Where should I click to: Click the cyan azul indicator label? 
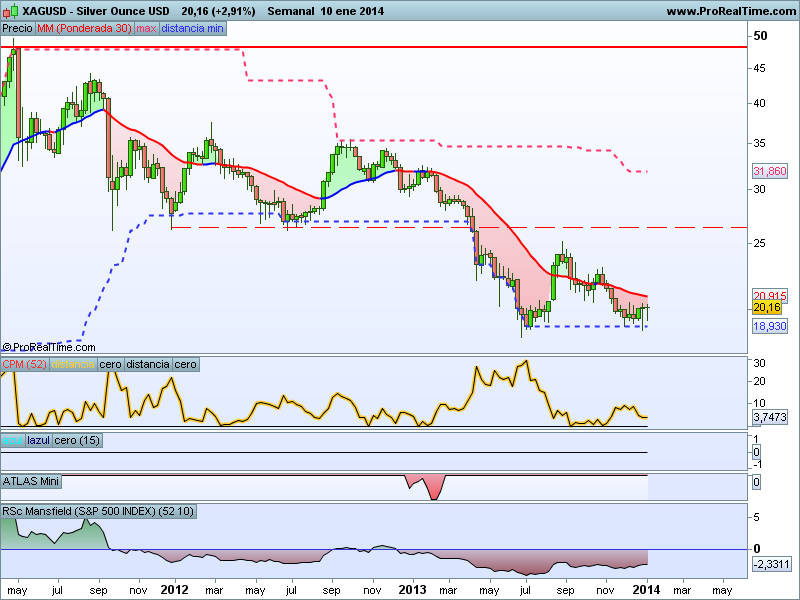click(12, 440)
